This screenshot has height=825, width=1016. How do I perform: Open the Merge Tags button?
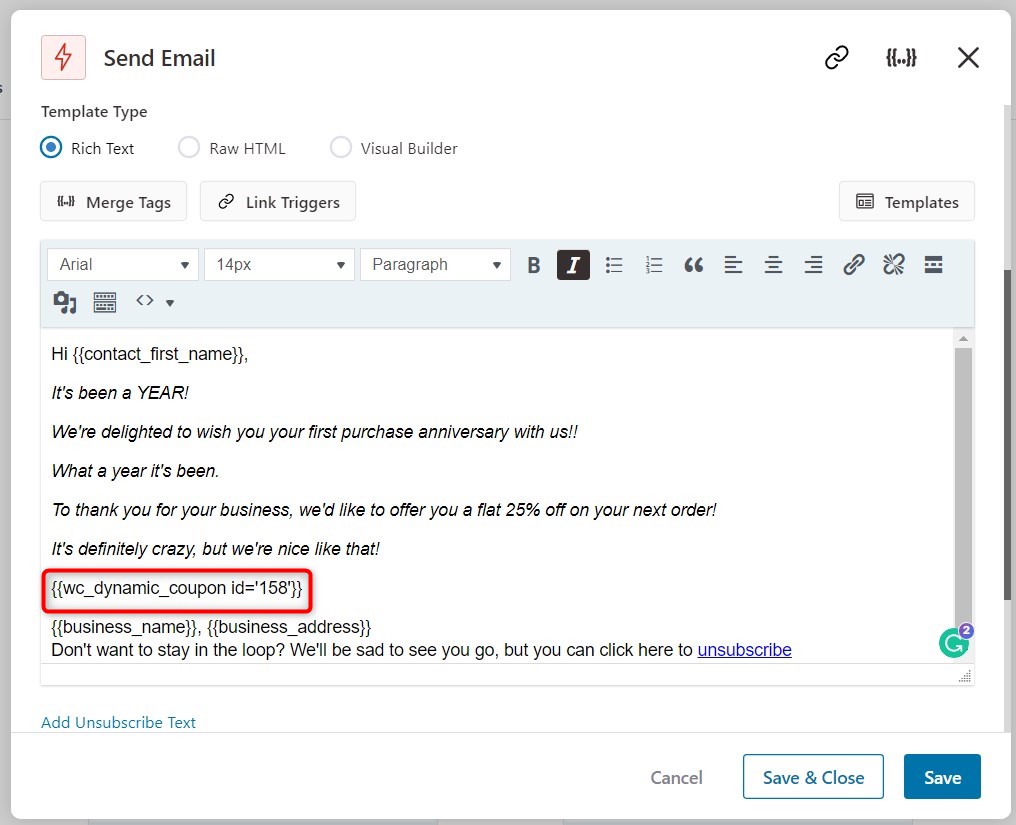coord(113,202)
